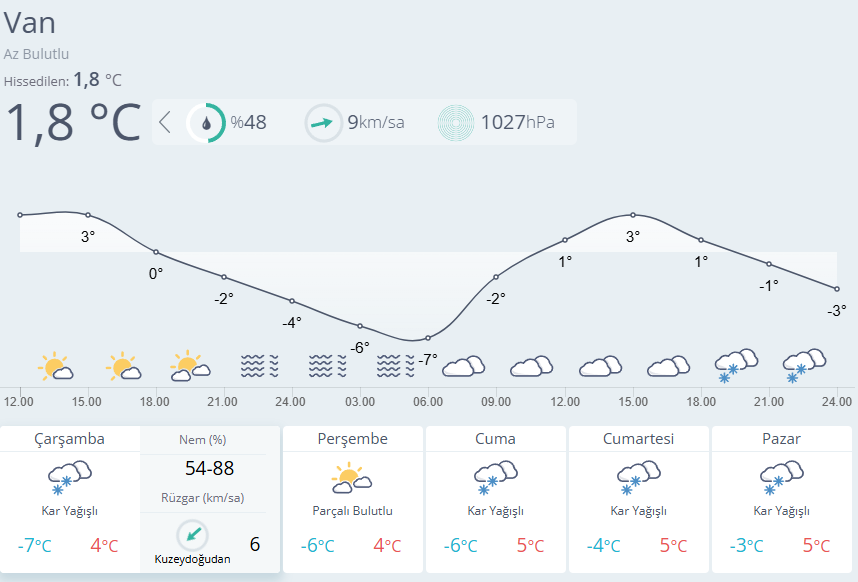Click the Van city title

[30, 22]
